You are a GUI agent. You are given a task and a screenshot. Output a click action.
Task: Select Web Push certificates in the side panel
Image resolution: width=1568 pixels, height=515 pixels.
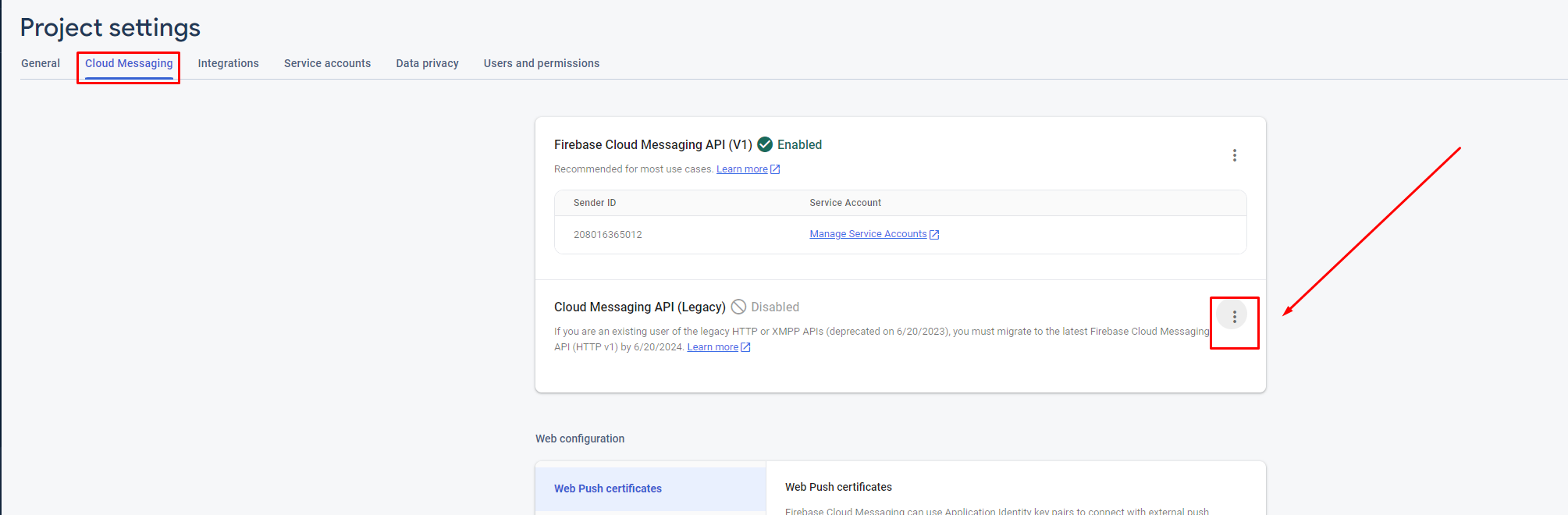pyautogui.click(x=608, y=488)
